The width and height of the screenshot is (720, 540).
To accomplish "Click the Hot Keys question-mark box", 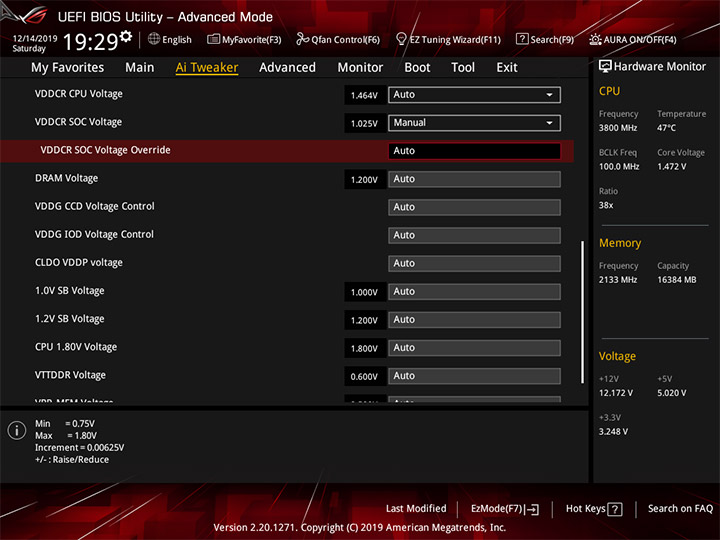I will point(615,509).
